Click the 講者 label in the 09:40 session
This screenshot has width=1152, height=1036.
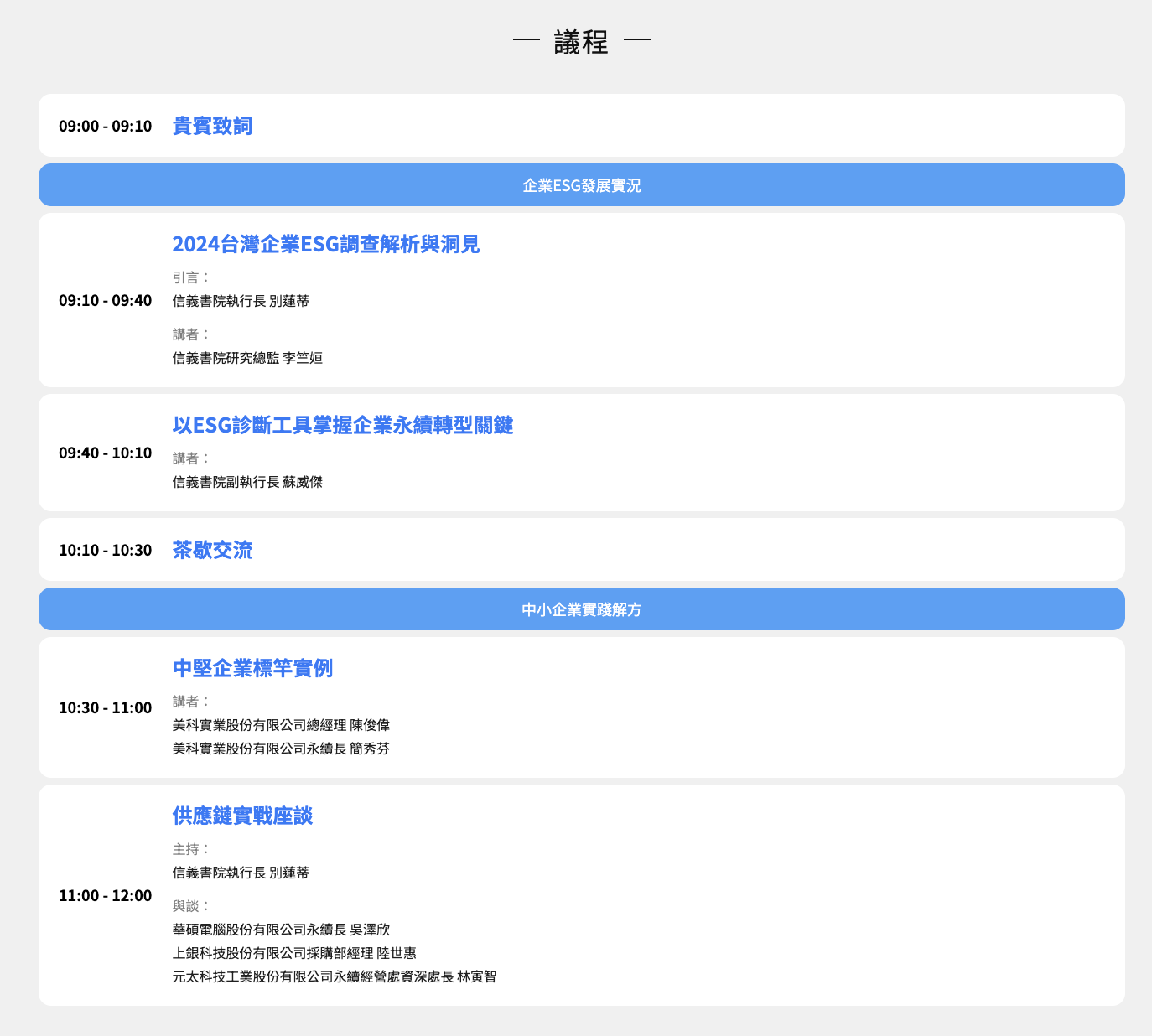coord(191,458)
